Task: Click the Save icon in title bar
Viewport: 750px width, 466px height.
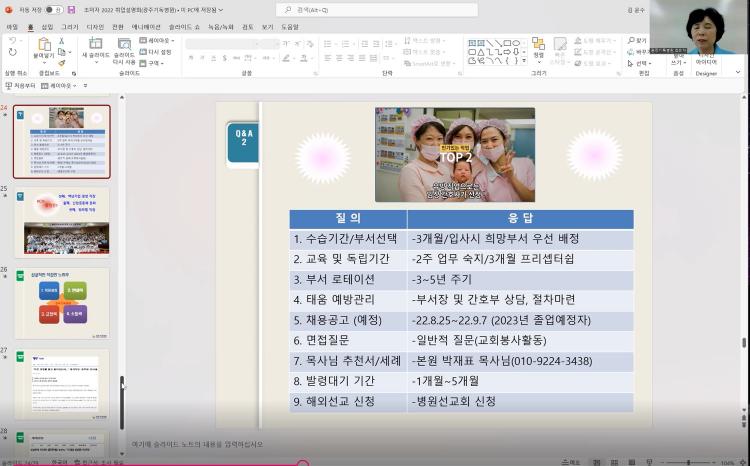Action: 73,9
